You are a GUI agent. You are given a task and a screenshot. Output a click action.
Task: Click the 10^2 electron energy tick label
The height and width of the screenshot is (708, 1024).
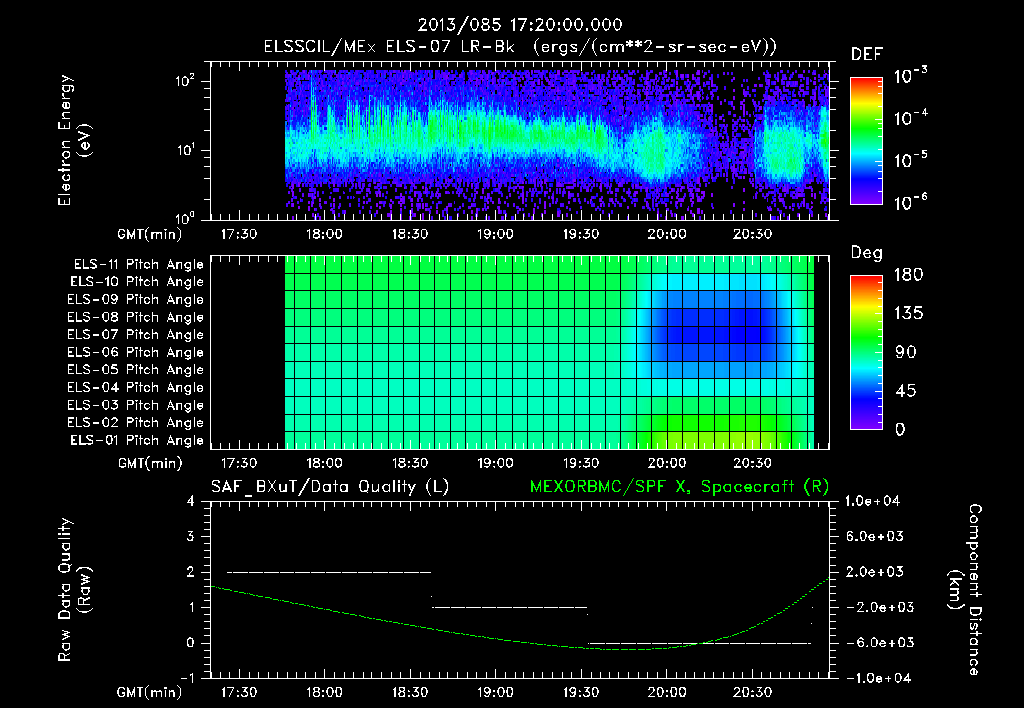pos(185,81)
